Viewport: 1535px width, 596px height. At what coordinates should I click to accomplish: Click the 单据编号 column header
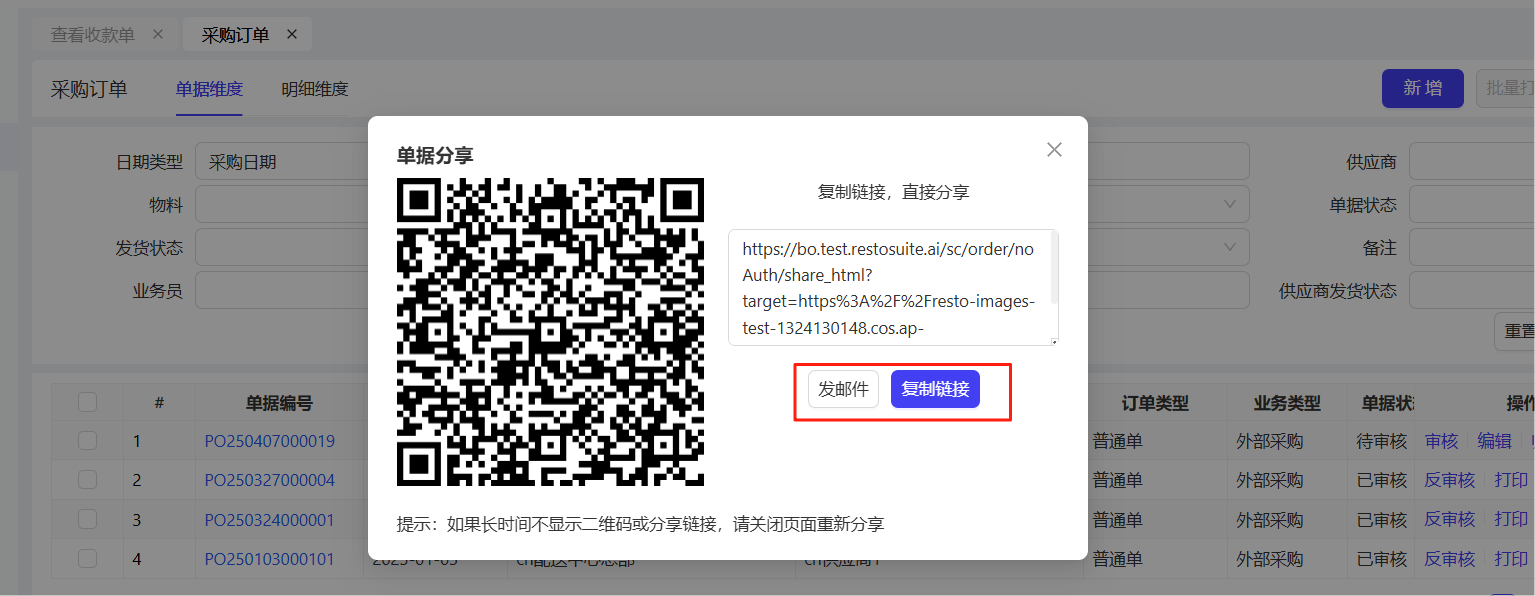(x=279, y=403)
